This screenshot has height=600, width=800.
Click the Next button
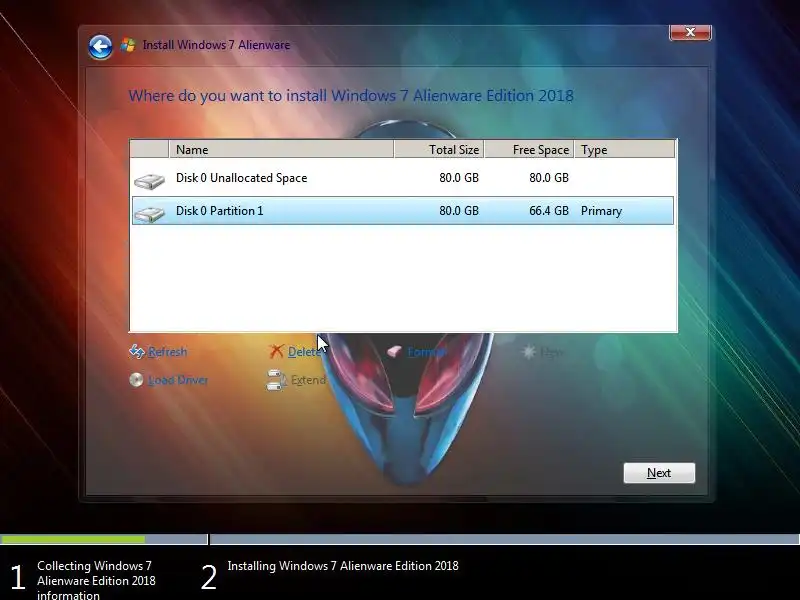tap(659, 473)
